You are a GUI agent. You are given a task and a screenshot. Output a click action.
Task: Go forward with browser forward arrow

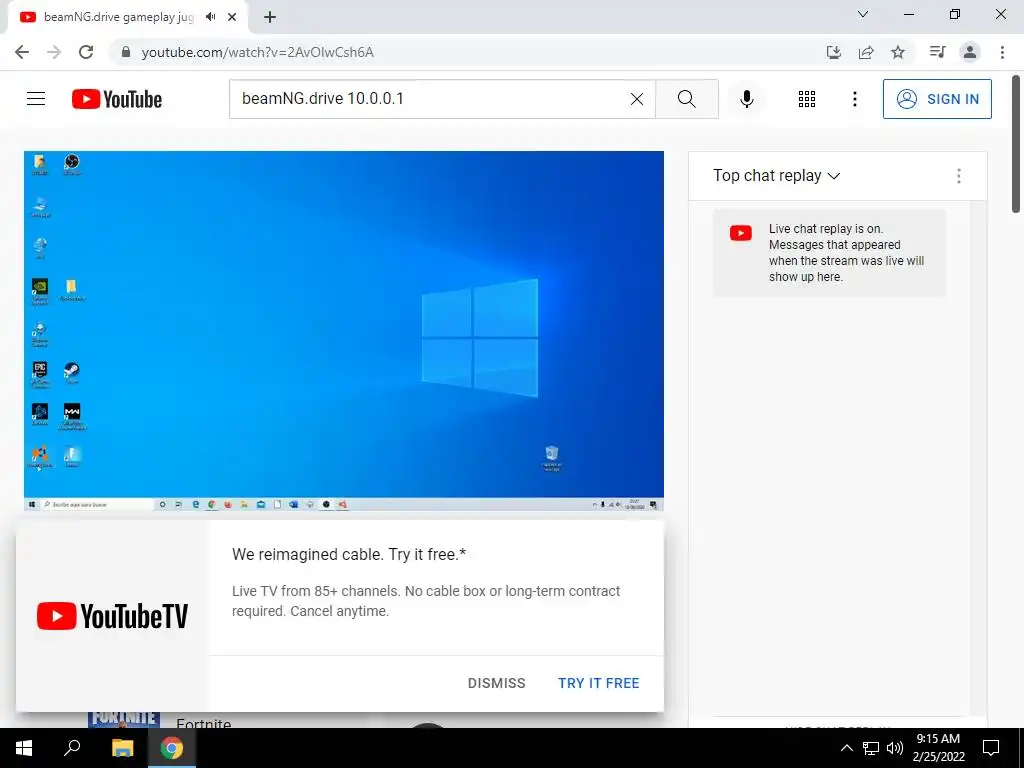pos(54,52)
